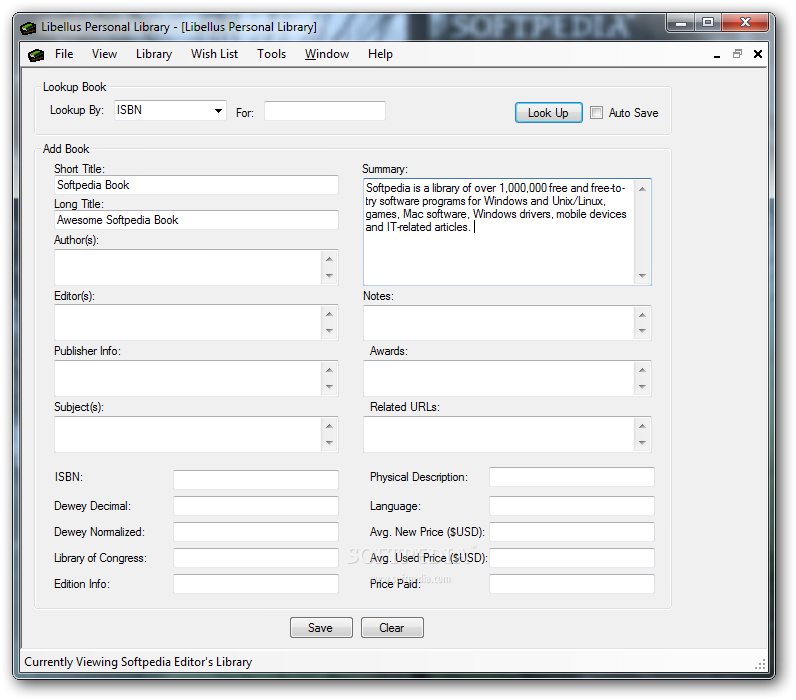The width and height of the screenshot is (796, 700).
Task: Enable the Auto Save checkbox
Action: click(x=596, y=113)
